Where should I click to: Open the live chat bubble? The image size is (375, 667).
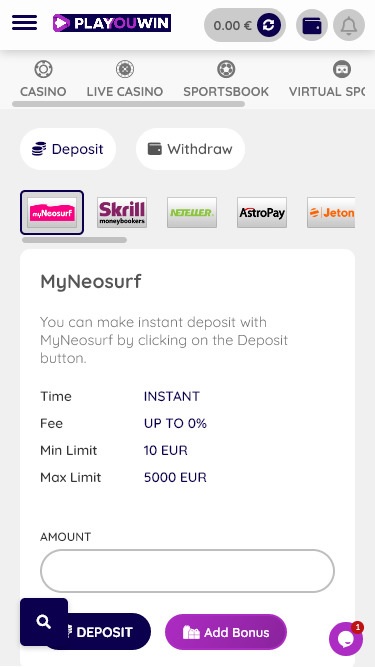coord(346,638)
